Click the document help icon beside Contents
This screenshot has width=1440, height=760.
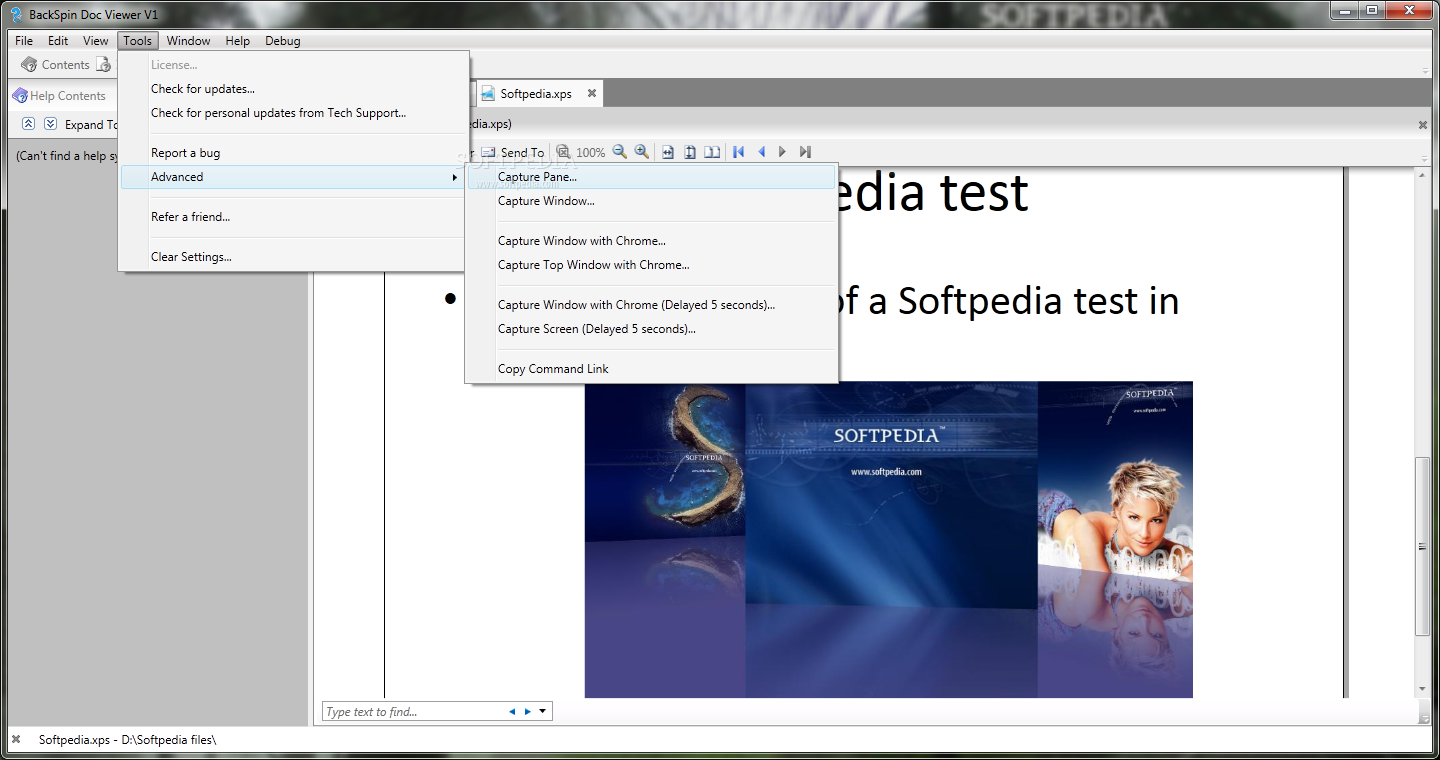coord(103,65)
